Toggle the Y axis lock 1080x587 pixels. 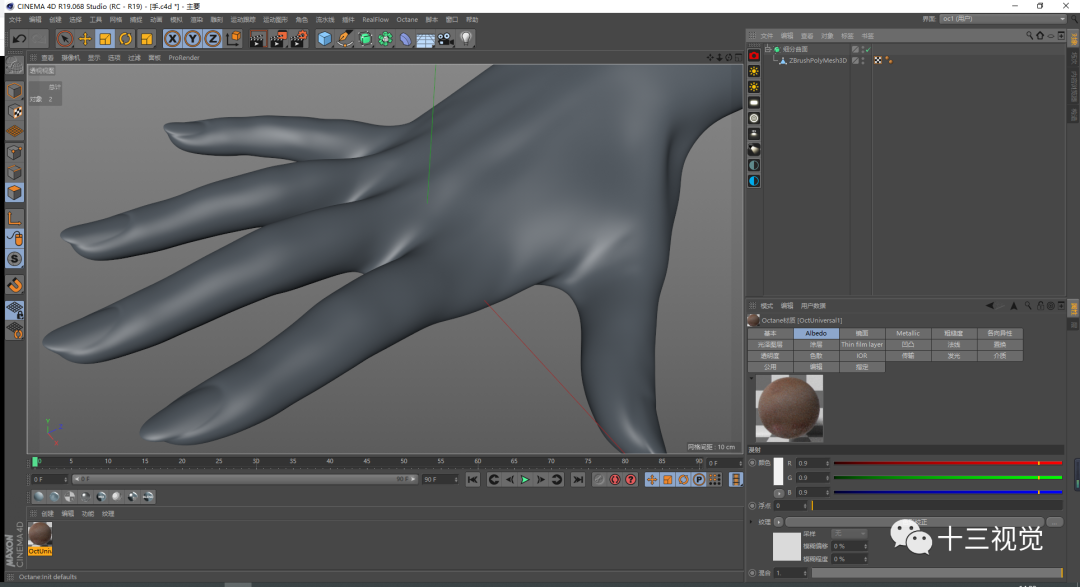pos(192,39)
